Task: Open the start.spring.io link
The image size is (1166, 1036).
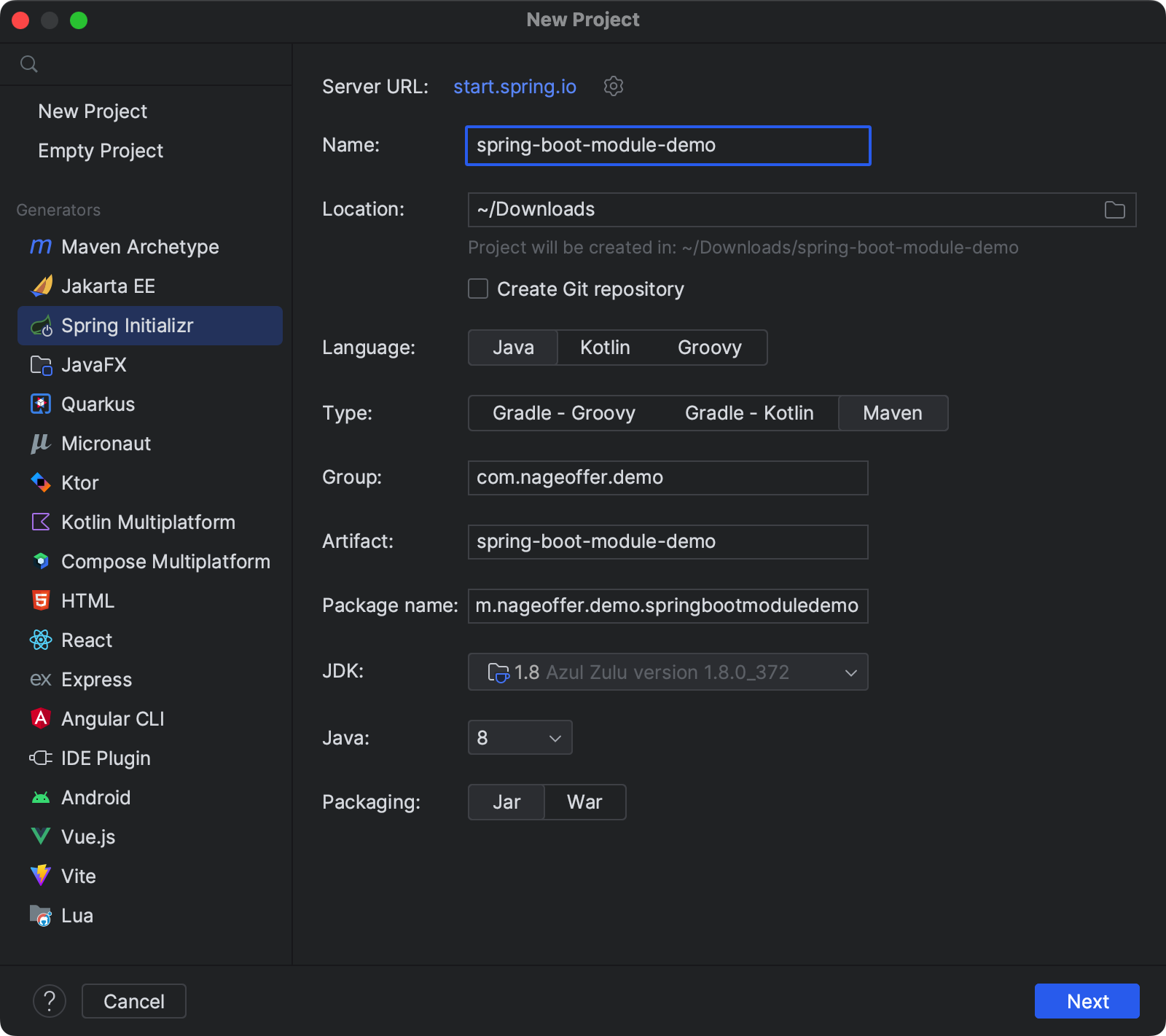Action: tap(514, 87)
